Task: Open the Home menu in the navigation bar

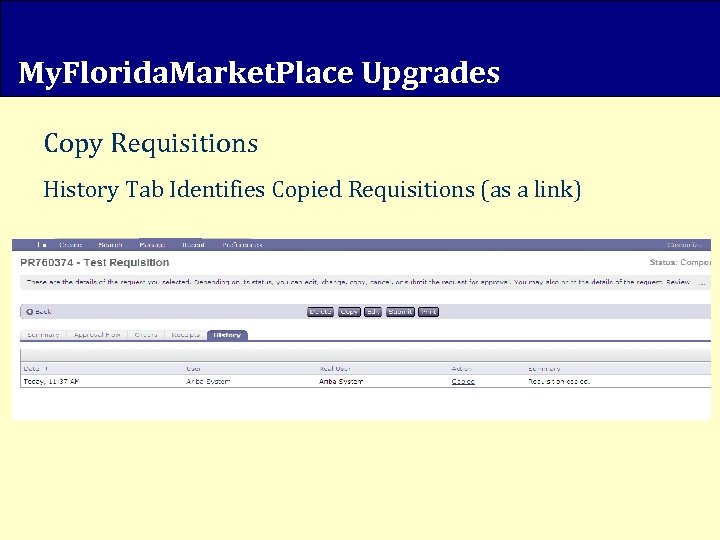Action: (42, 245)
